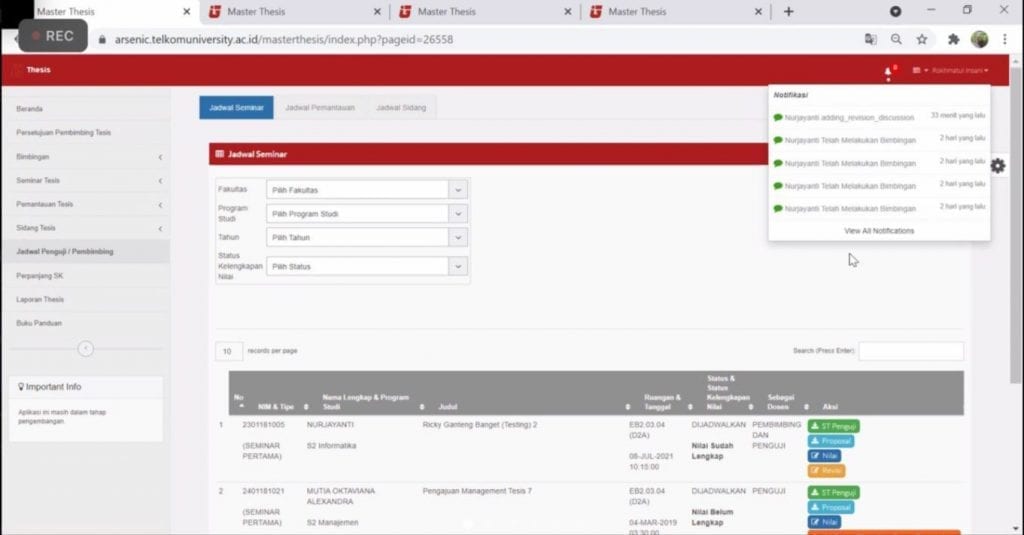This screenshot has height=535, width=1024.
Task: Switch to the Jadwal Sidang tab
Action: [400, 108]
